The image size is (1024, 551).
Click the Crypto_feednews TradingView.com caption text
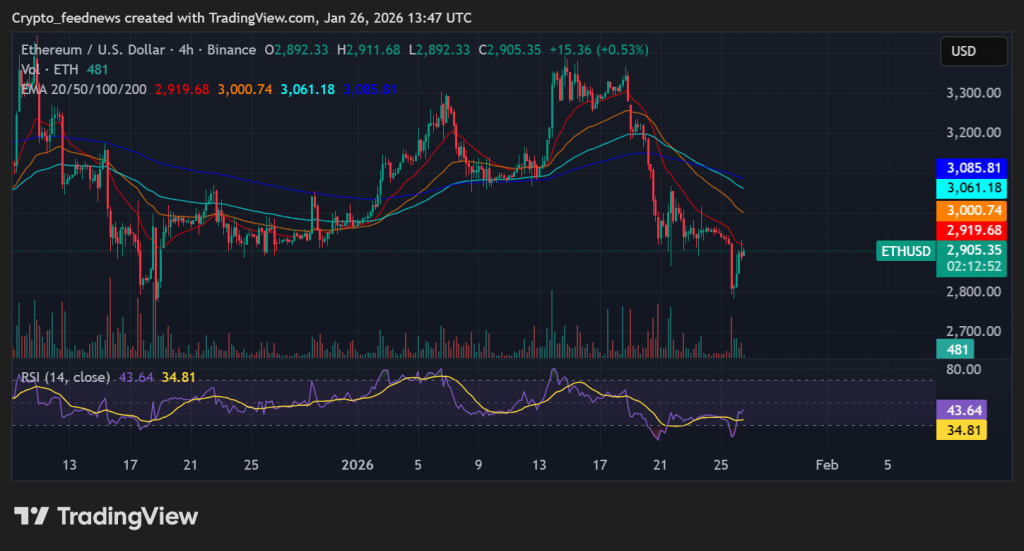pos(242,18)
